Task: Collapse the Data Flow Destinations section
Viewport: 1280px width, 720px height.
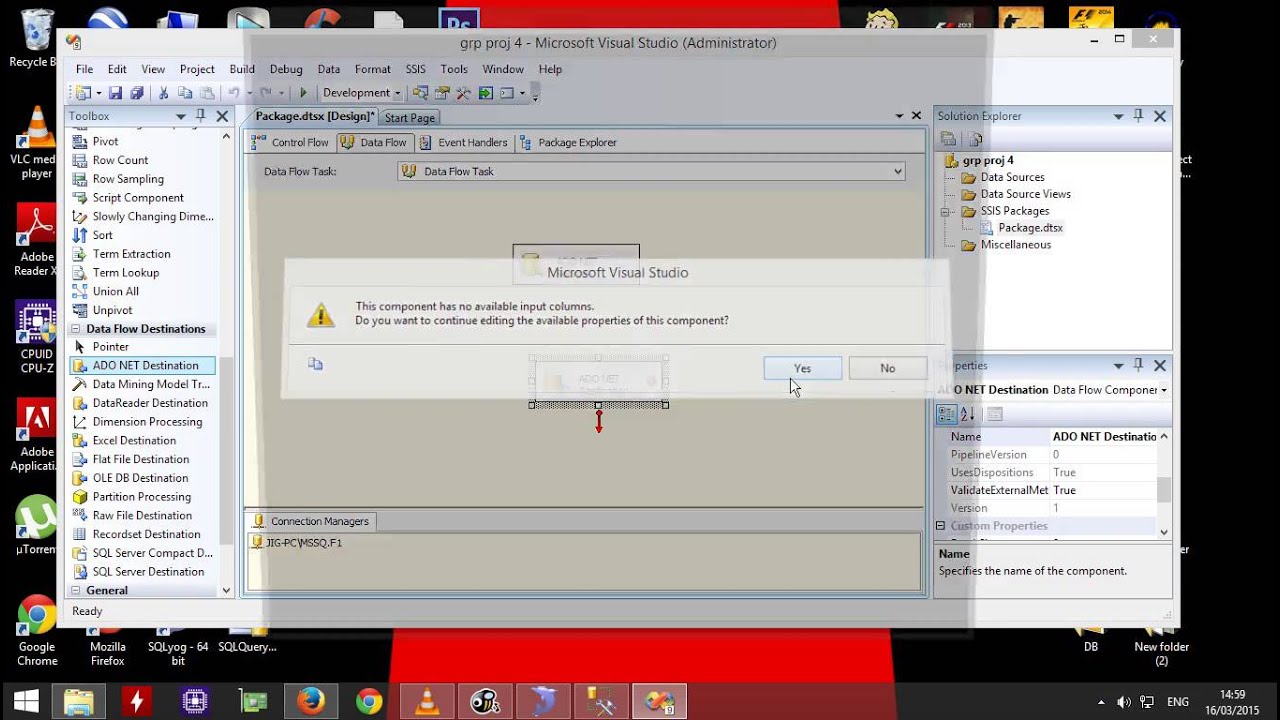Action: [76, 329]
